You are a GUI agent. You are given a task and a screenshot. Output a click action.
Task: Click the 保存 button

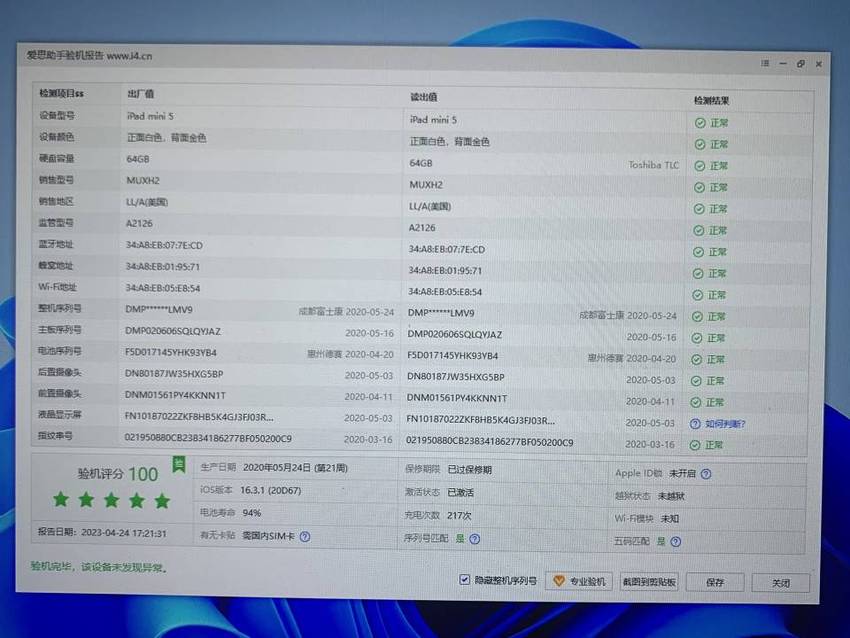pyautogui.click(x=715, y=582)
